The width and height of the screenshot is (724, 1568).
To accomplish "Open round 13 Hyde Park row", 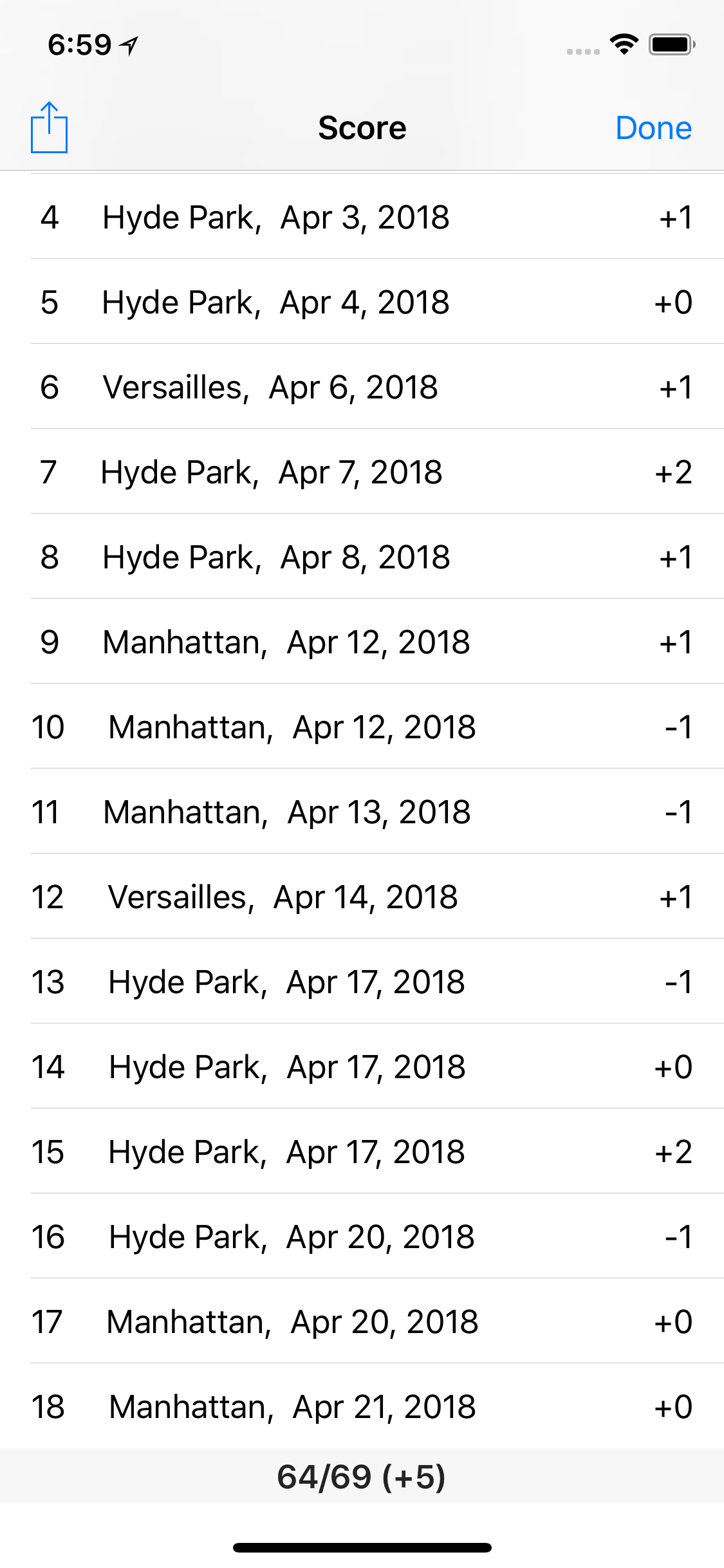I will pyautogui.click(x=362, y=982).
